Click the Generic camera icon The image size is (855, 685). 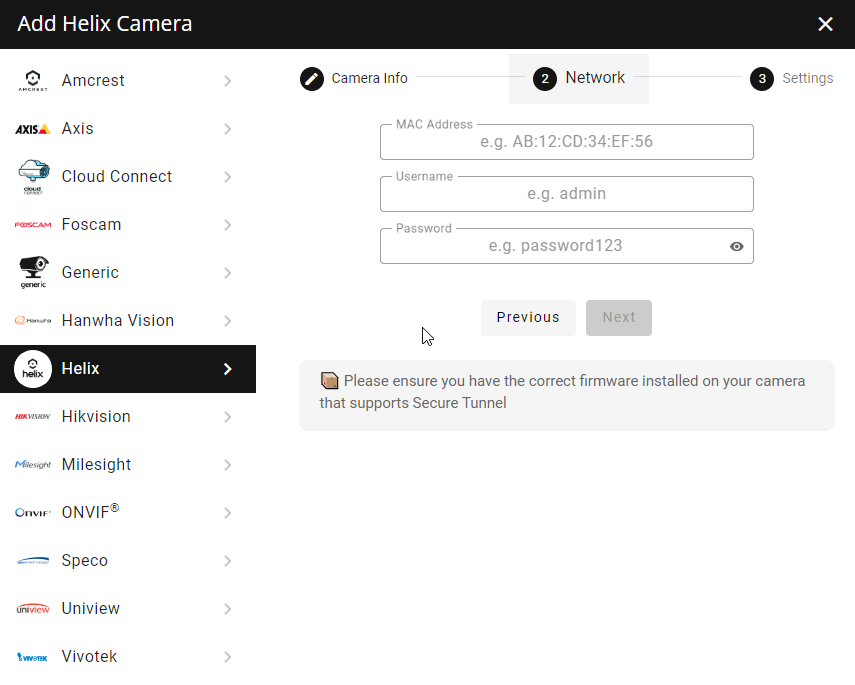click(33, 272)
